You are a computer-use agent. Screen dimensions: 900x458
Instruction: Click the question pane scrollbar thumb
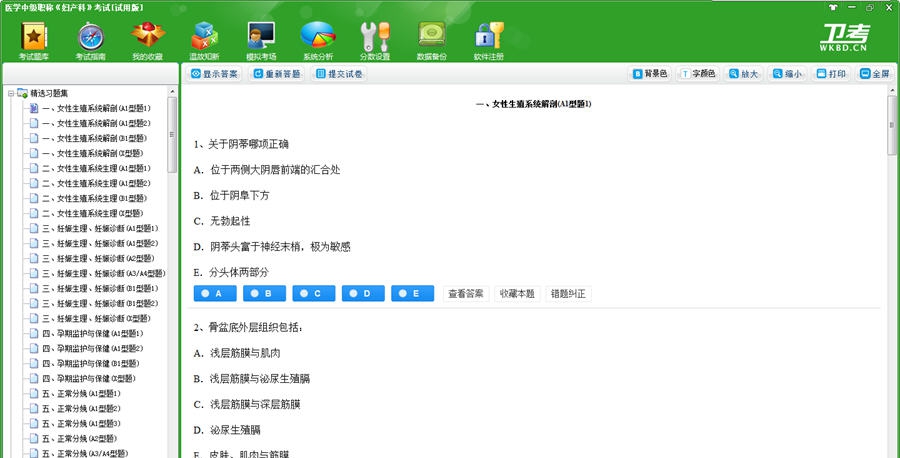tap(891, 125)
